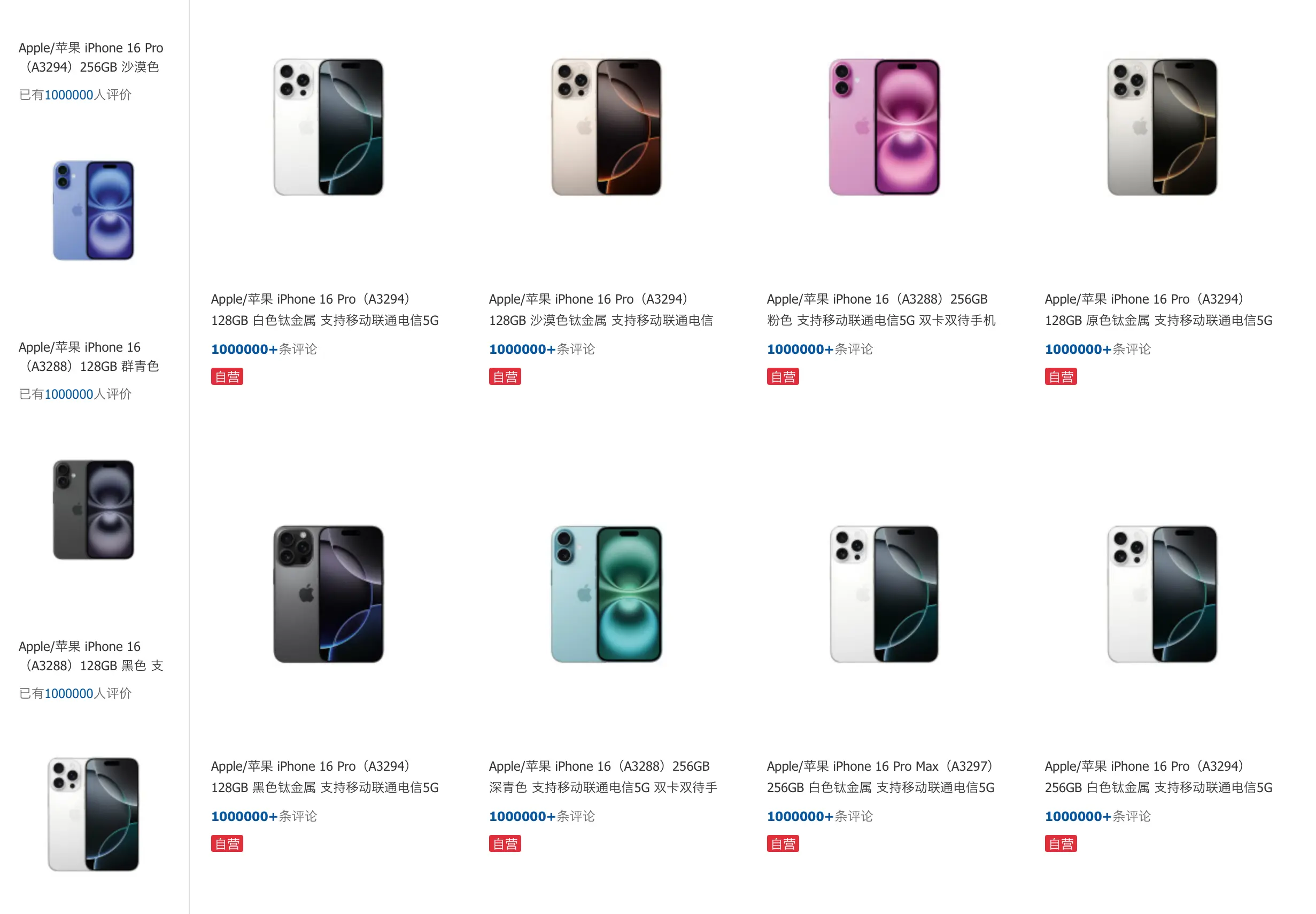Viewport: 1316px width, 914px height.
Task: Open the pink iPhone 16 product image
Action: pyautogui.click(x=884, y=127)
